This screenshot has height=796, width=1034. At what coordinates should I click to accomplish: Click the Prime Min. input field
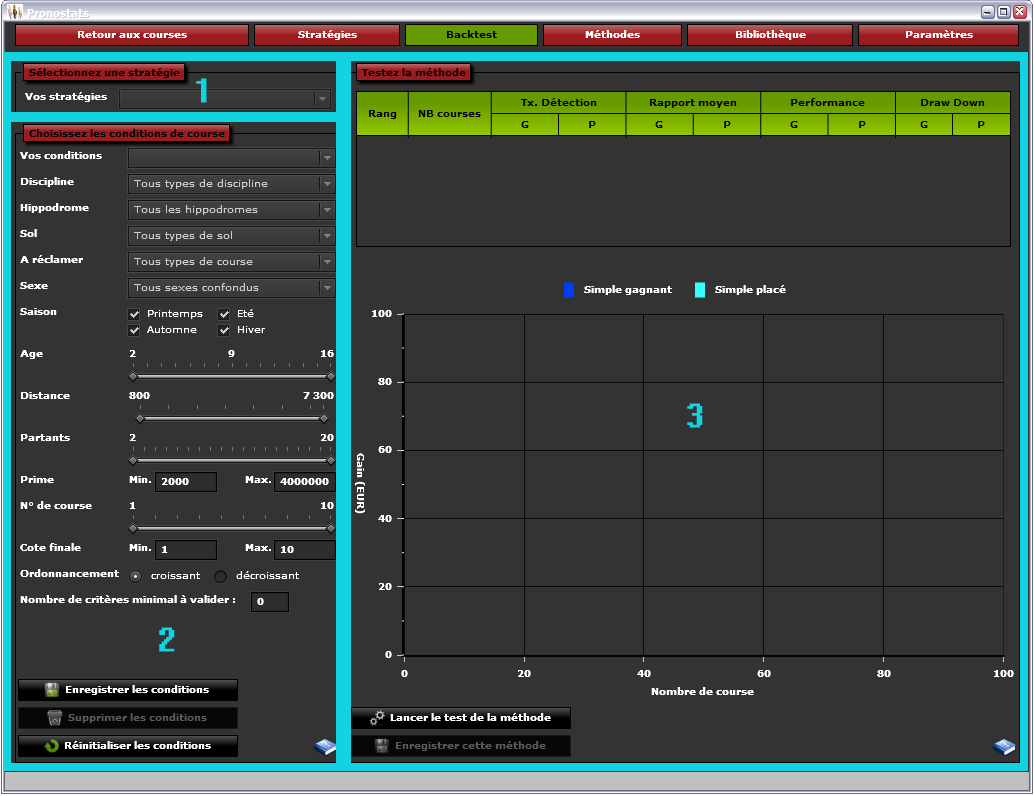pyautogui.click(x=186, y=482)
